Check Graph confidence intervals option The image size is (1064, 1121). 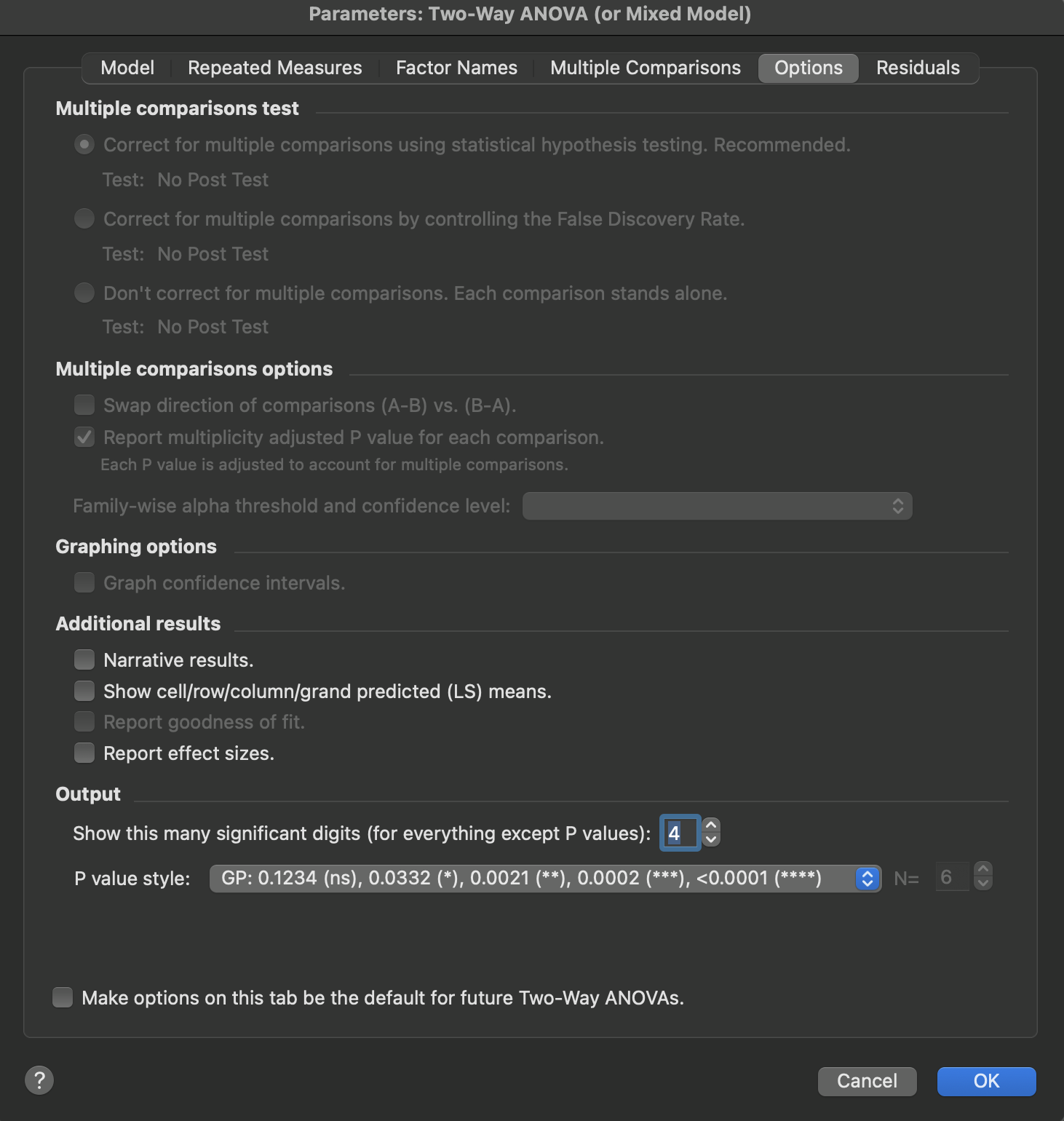pyautogui.click(x=84, y=582)
